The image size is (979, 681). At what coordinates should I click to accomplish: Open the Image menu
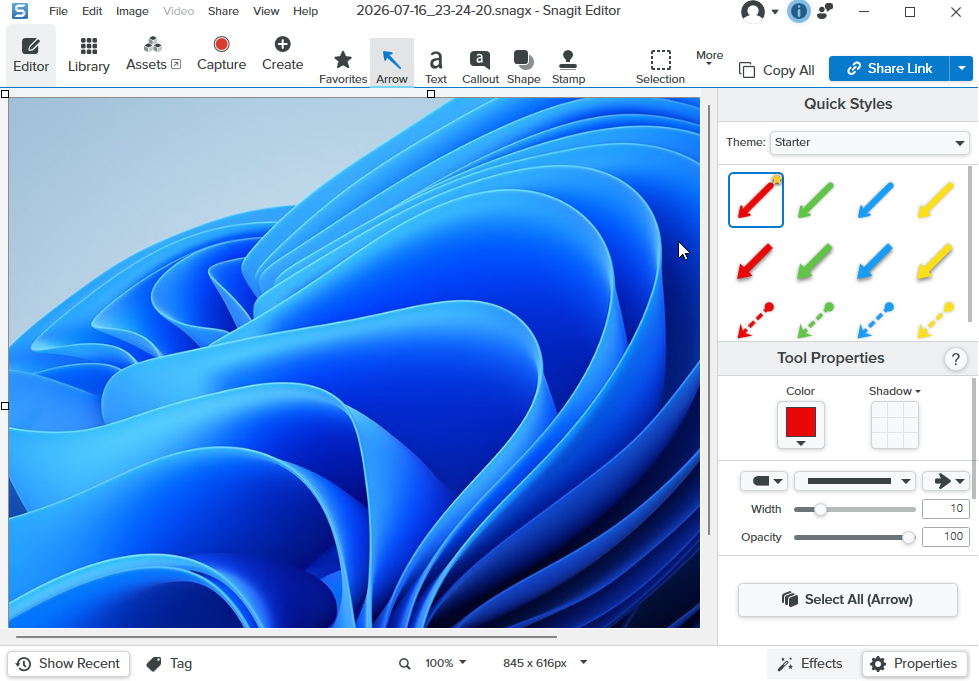coord(132,11)
